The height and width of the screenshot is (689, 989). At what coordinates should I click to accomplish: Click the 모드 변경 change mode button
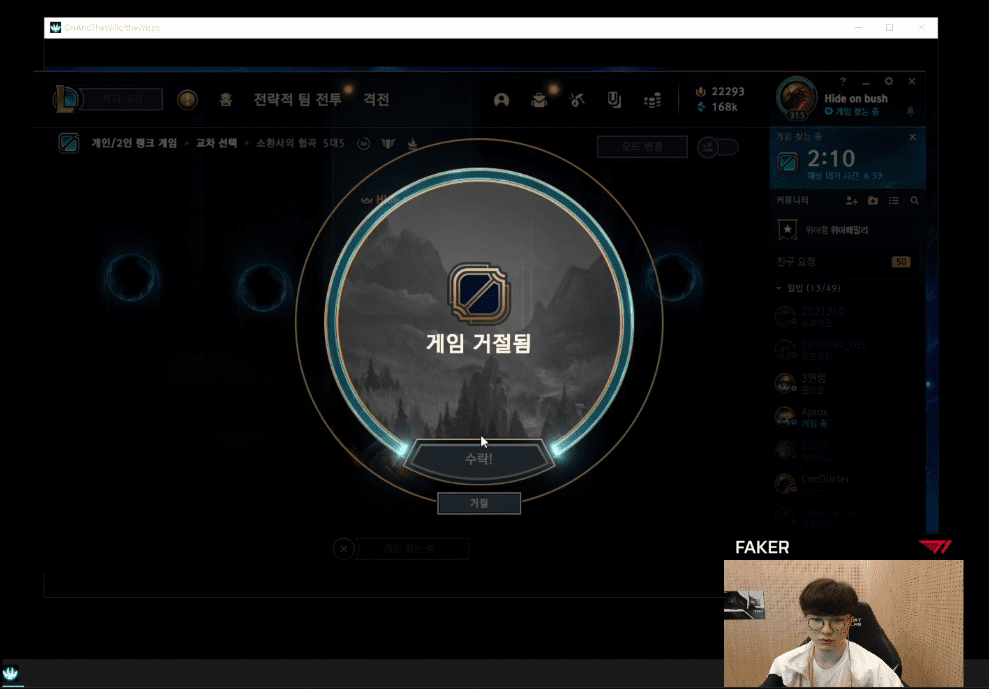coord(642,146)
